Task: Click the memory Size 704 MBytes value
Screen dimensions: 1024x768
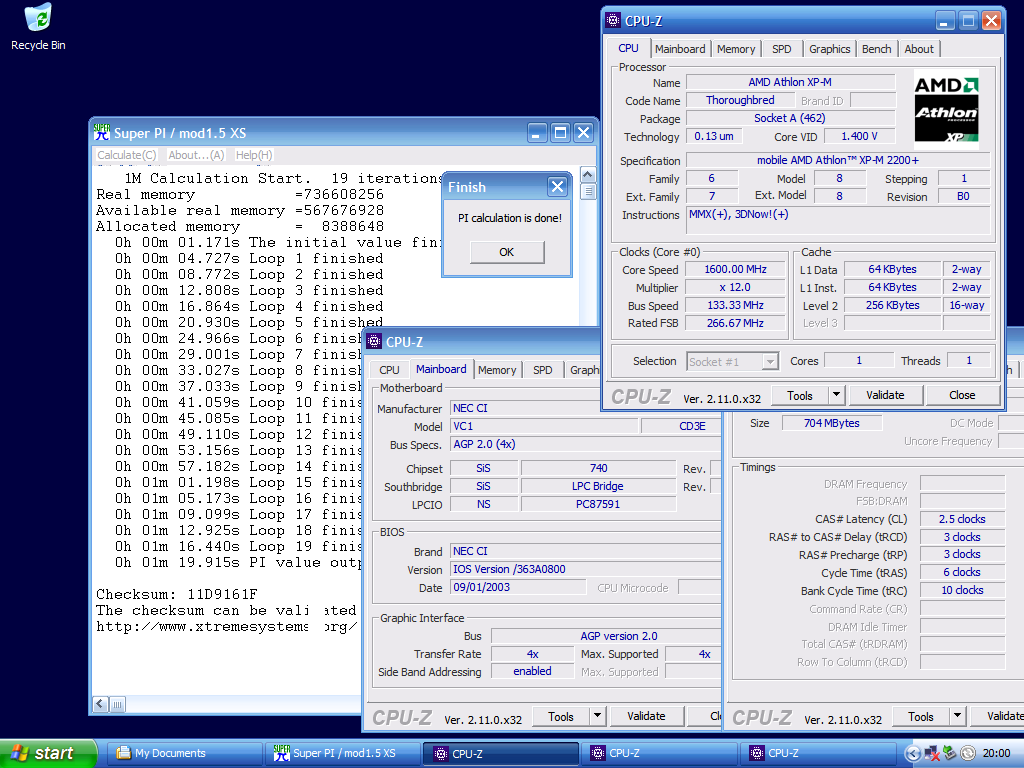Action: (832, 423)
